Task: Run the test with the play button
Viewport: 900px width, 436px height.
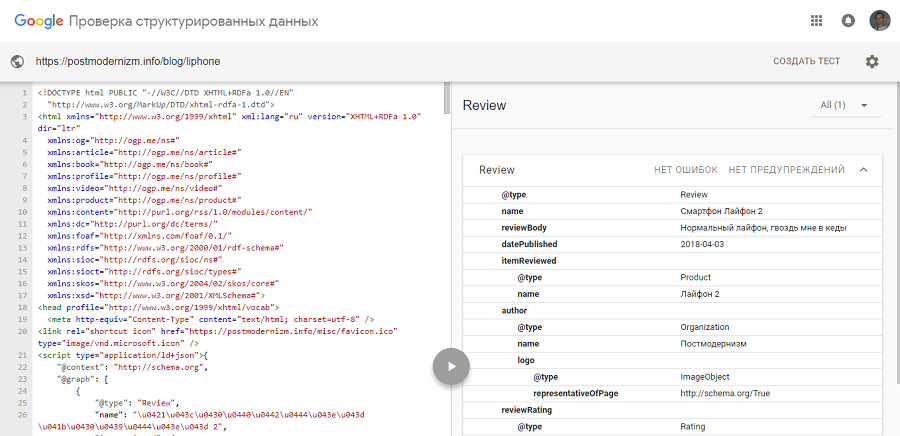Action: coord(451,366)
